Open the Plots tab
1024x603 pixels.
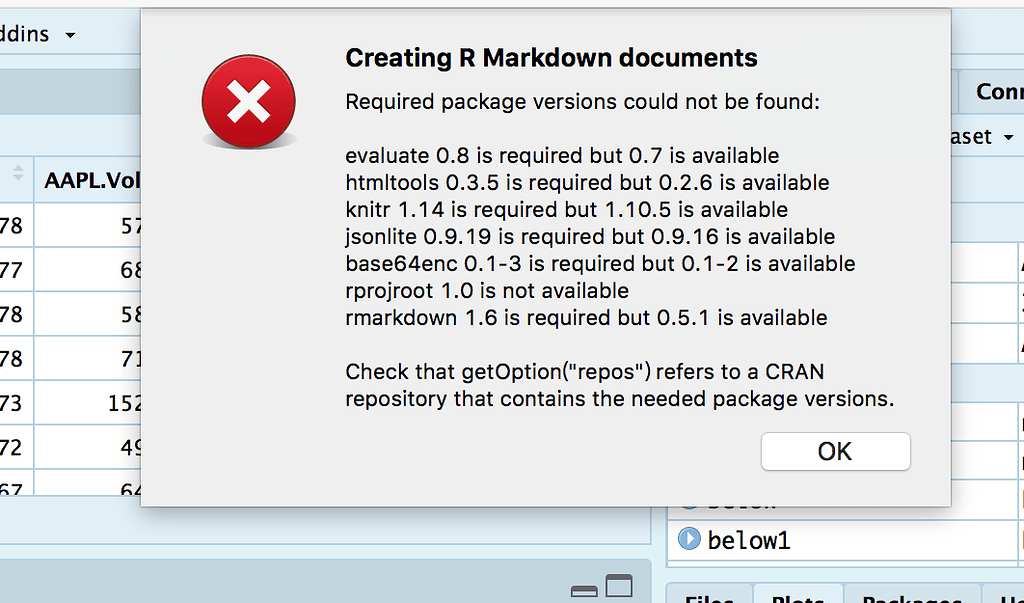click(x=797, y=597)
